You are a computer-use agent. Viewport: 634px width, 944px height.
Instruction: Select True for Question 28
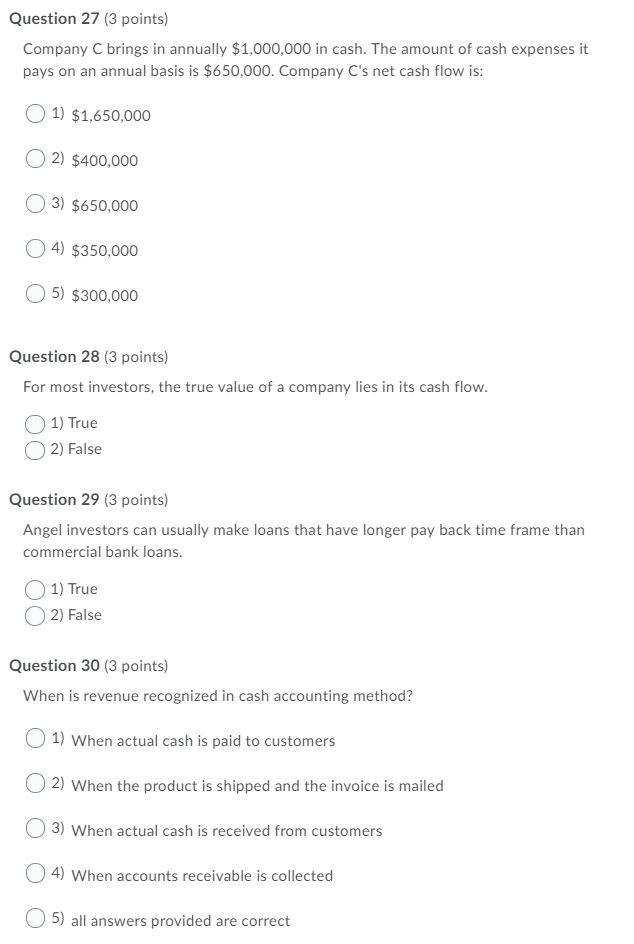(33, 422)
